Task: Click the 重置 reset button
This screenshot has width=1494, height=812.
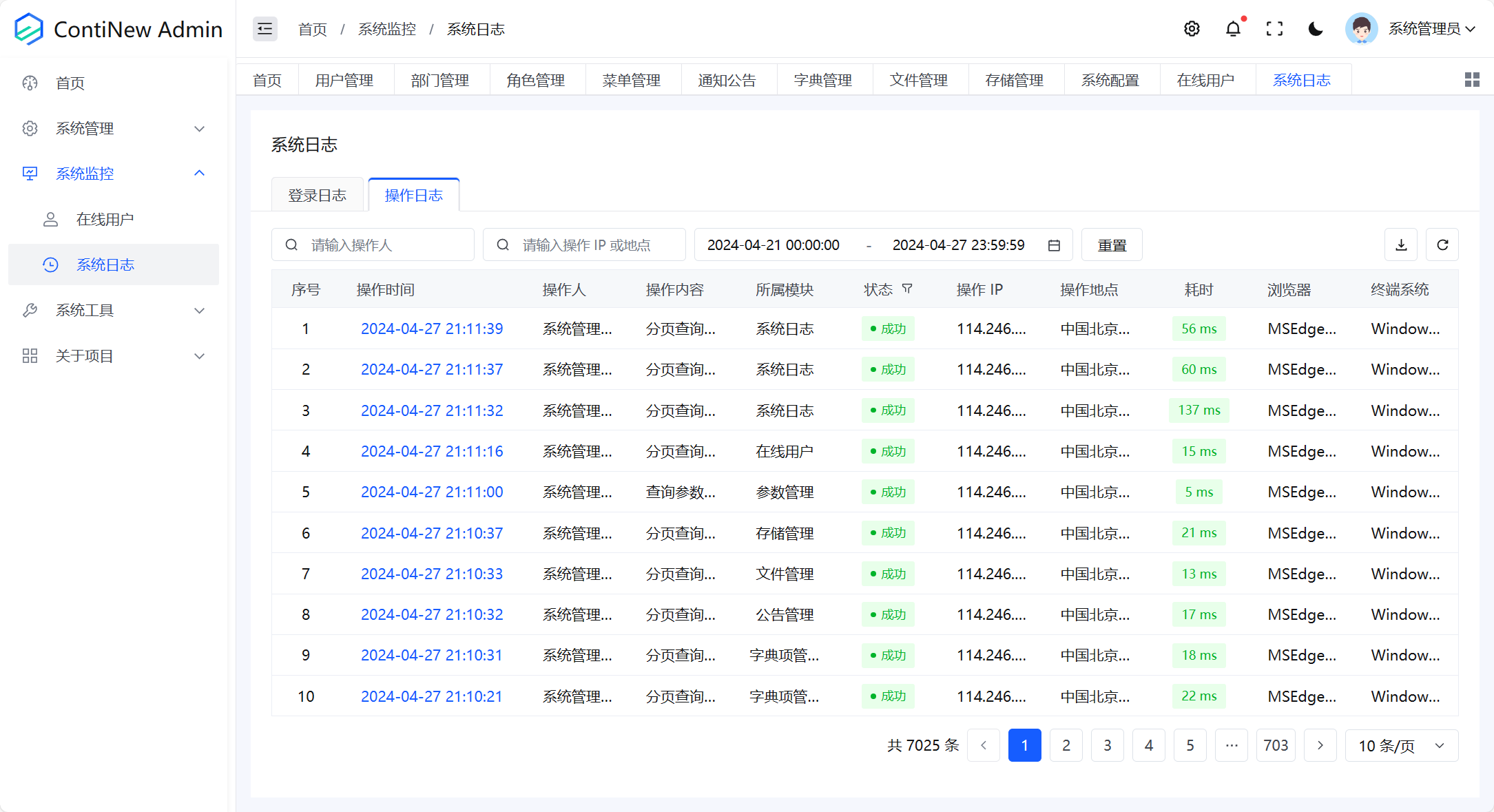Action: pos(1111,244)
